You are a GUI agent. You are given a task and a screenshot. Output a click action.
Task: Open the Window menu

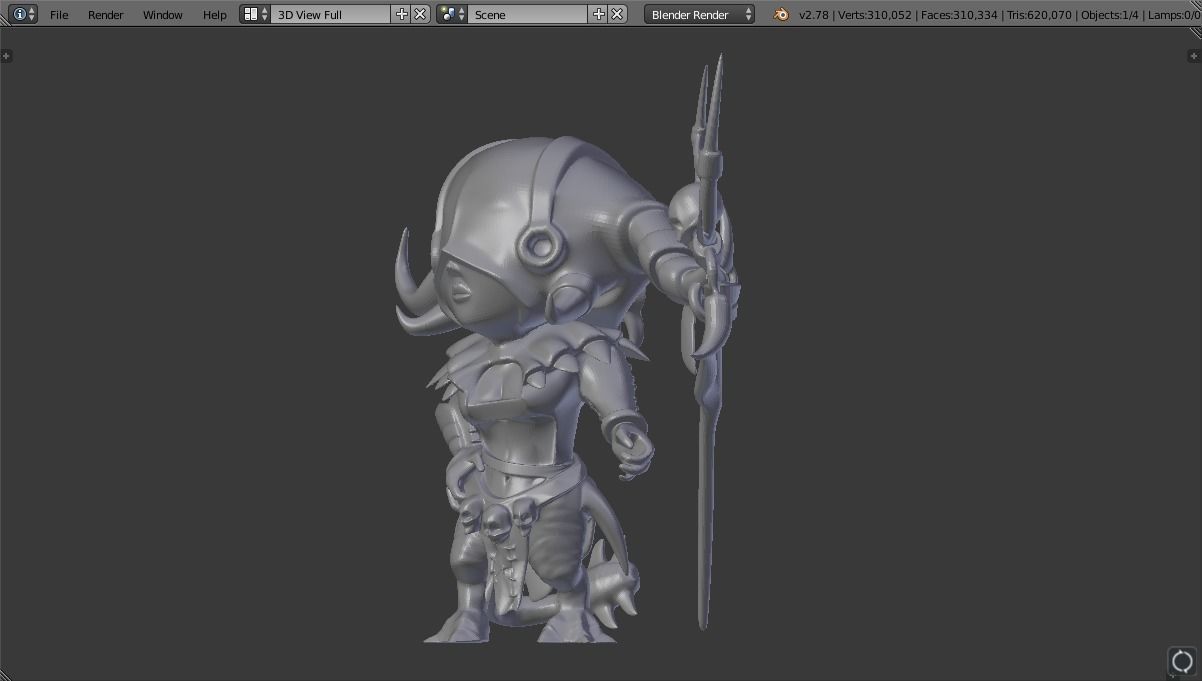pyautogui.click(x=162, y=15)
